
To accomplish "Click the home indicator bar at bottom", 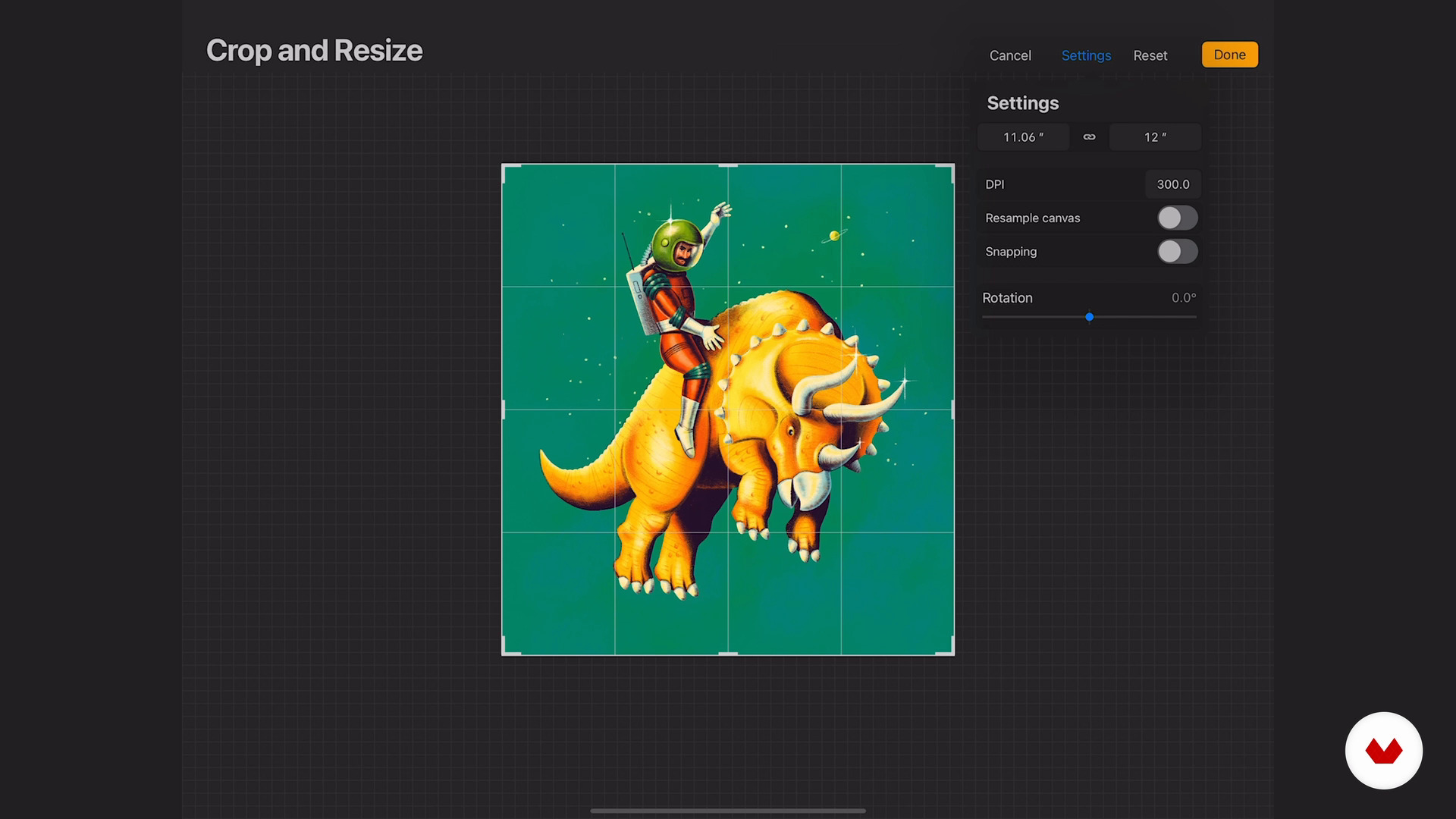I will tap(728, 811).
